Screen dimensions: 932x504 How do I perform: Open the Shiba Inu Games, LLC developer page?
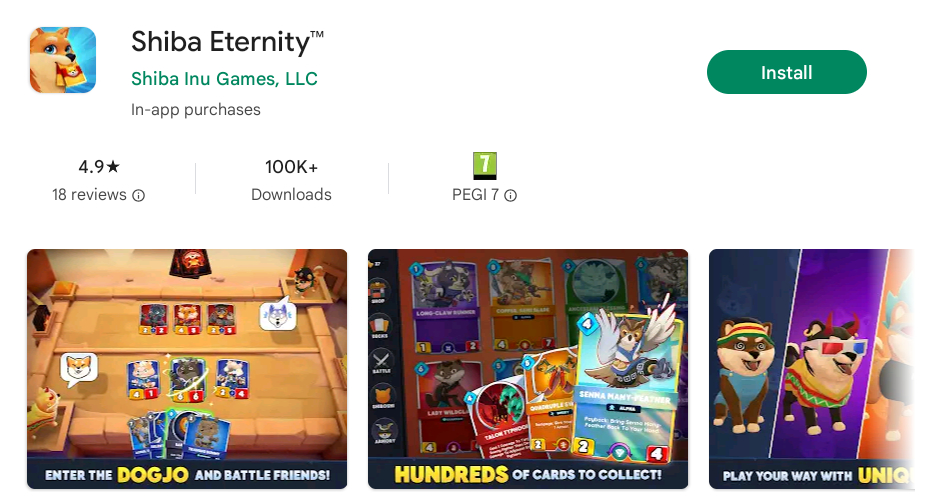224,78
